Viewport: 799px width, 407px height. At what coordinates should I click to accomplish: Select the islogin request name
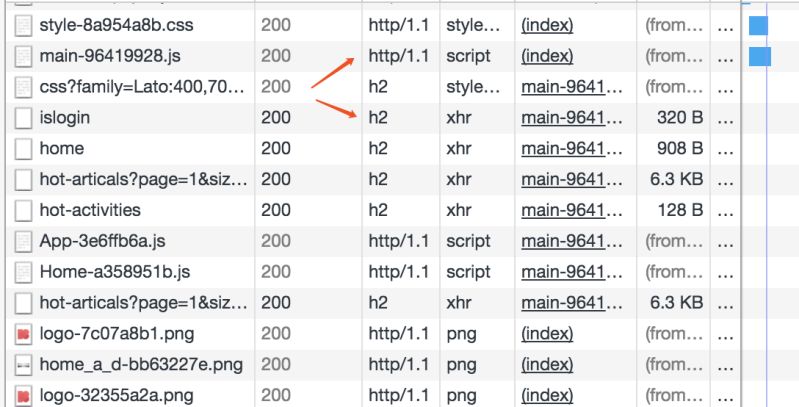tap(65, 118)
